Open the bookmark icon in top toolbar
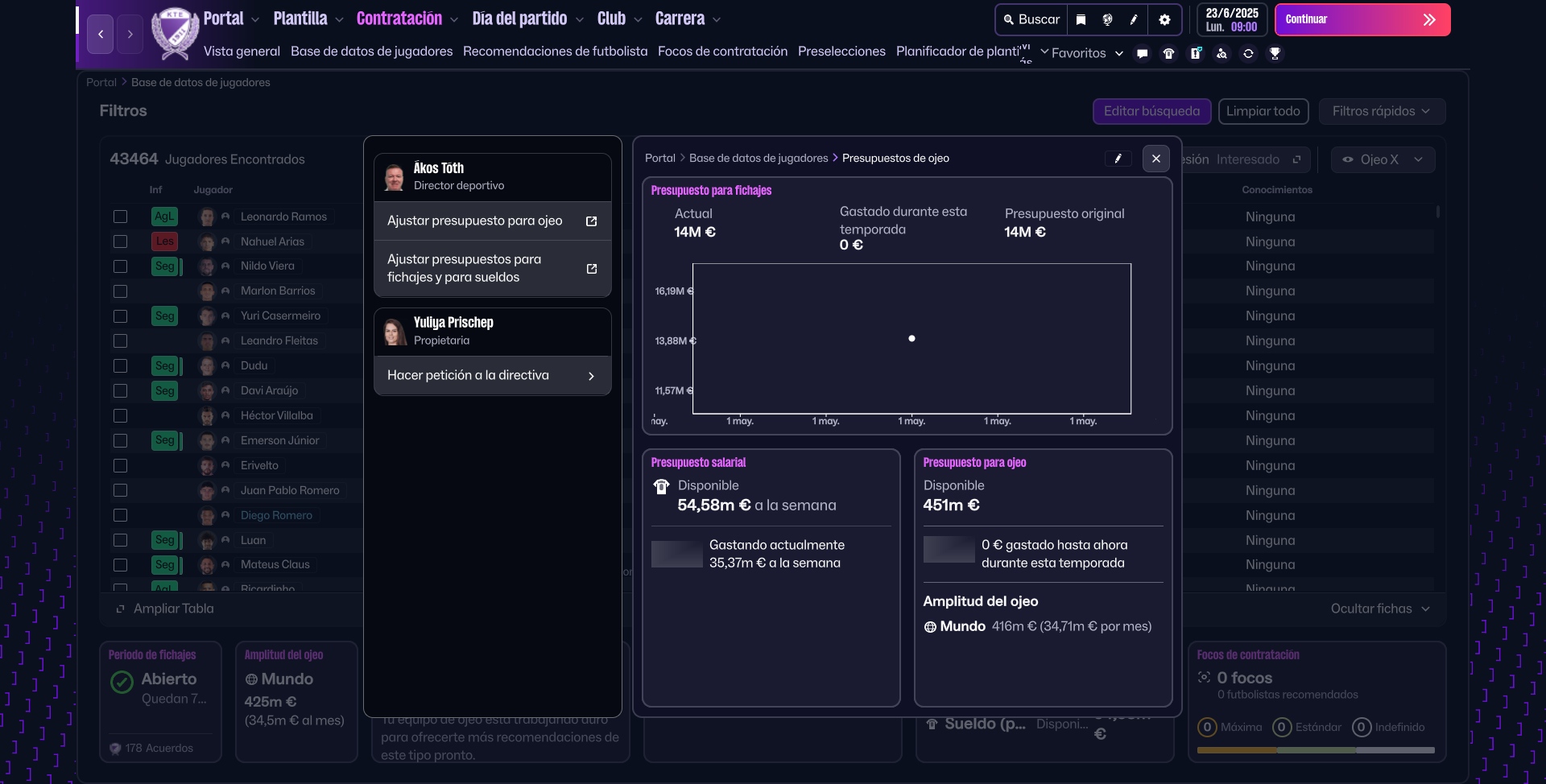Viewport: 1546px width, 784px height. click(x=1081, y=19)
